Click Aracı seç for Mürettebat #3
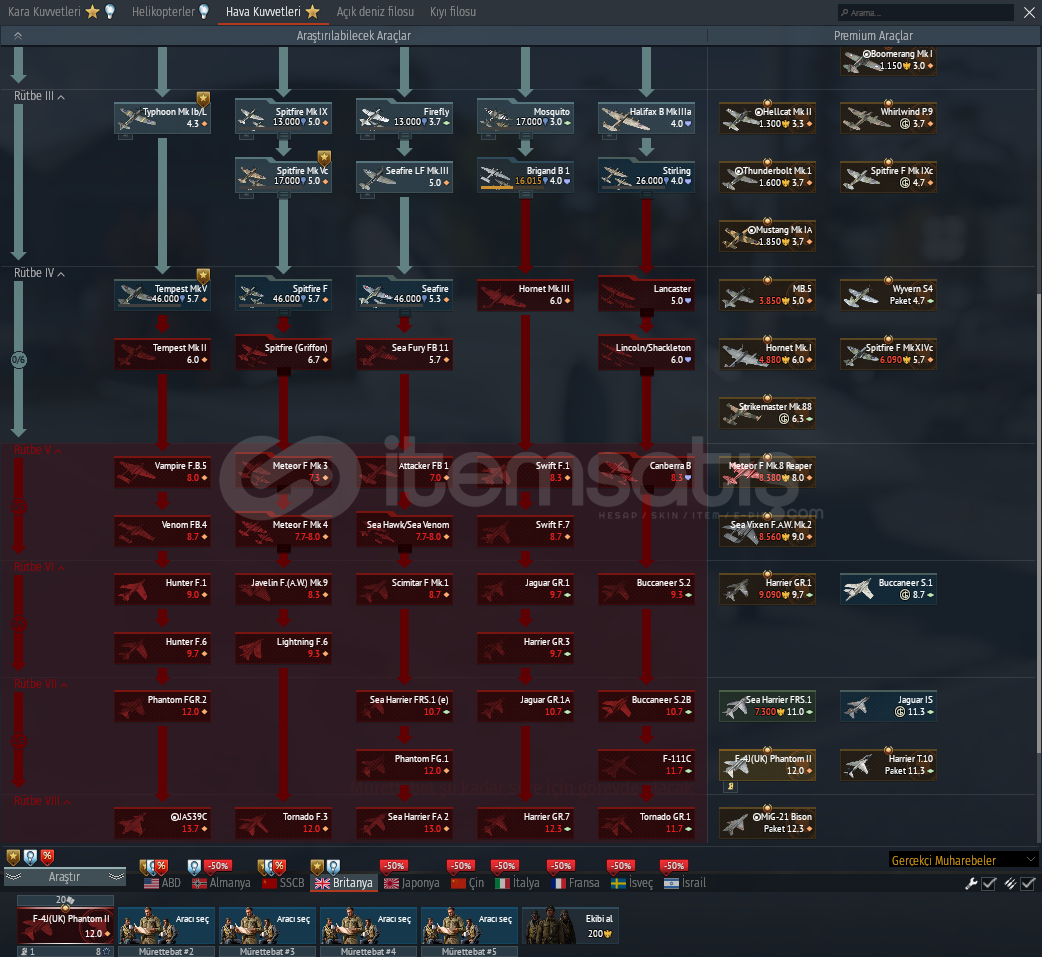Image resolution: width=1042 pixels, height=957 pixels. [268, 926]
